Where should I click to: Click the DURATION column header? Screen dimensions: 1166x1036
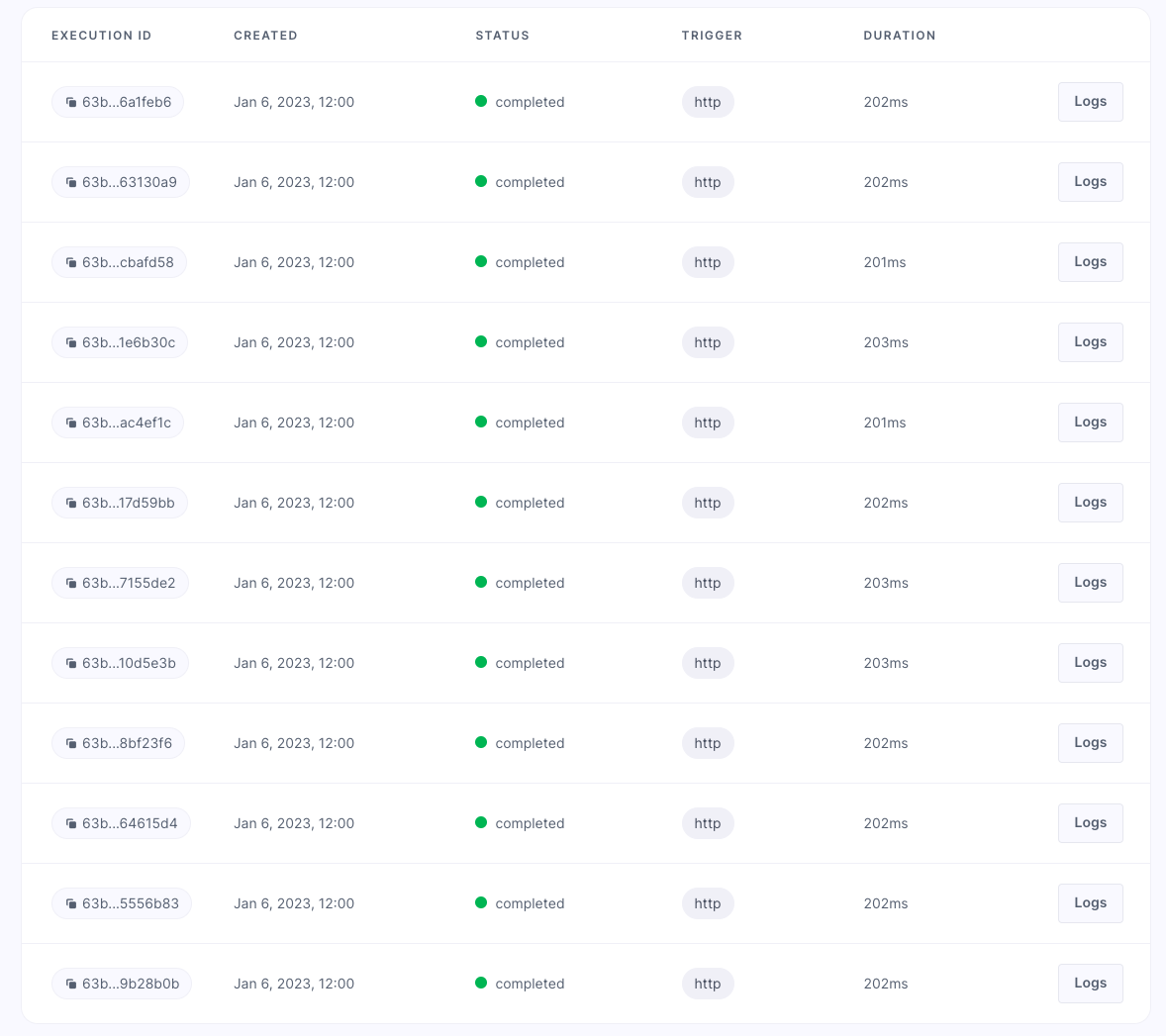tap(899, 36)
